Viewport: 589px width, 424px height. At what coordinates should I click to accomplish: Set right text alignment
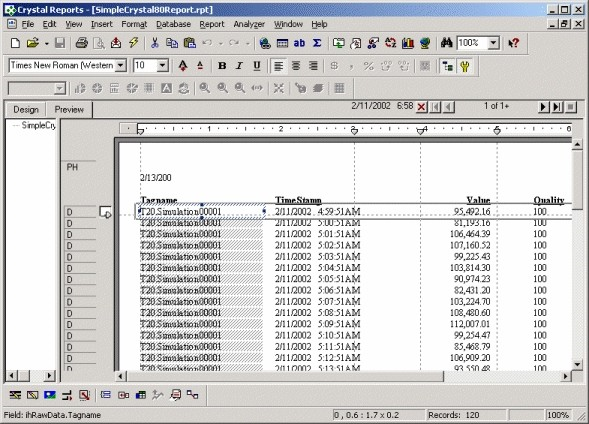[313, 66]
